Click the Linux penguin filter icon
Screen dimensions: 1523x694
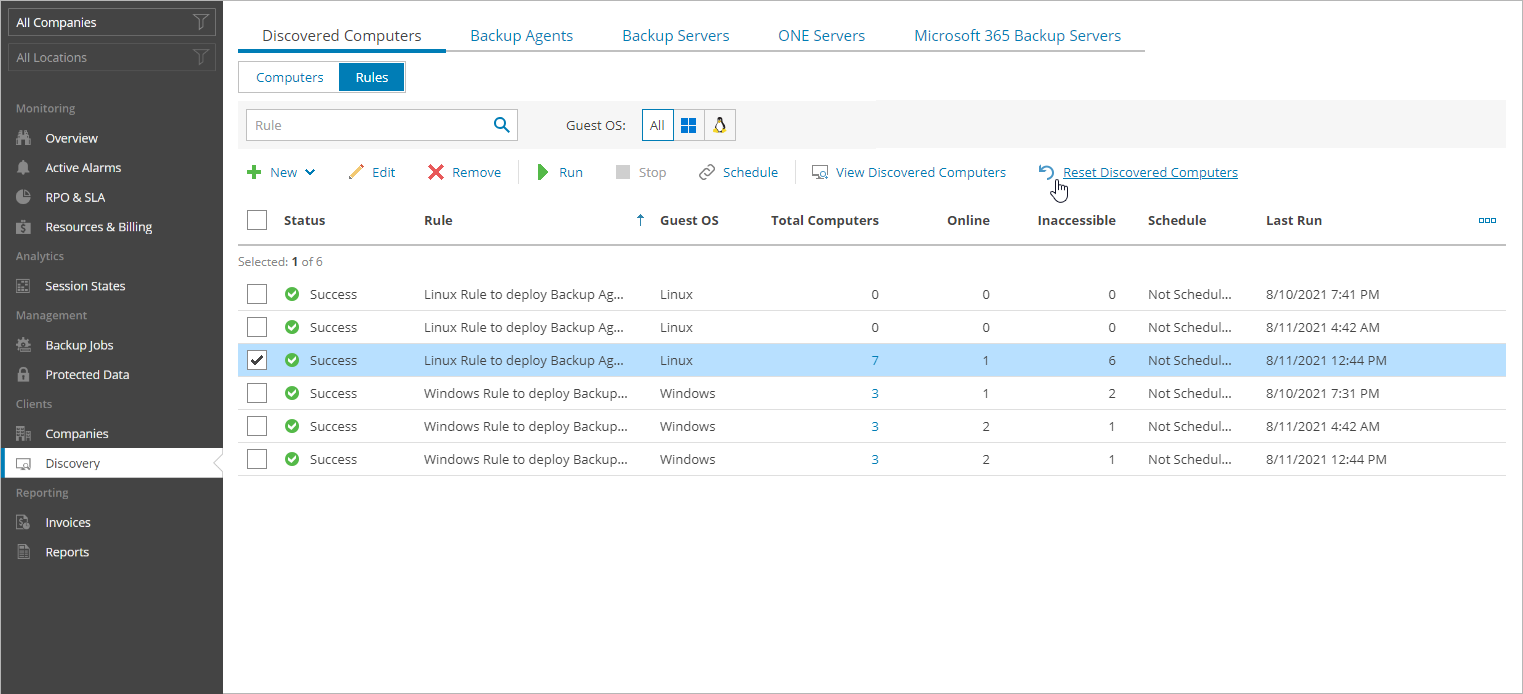(x=719, y=125)
